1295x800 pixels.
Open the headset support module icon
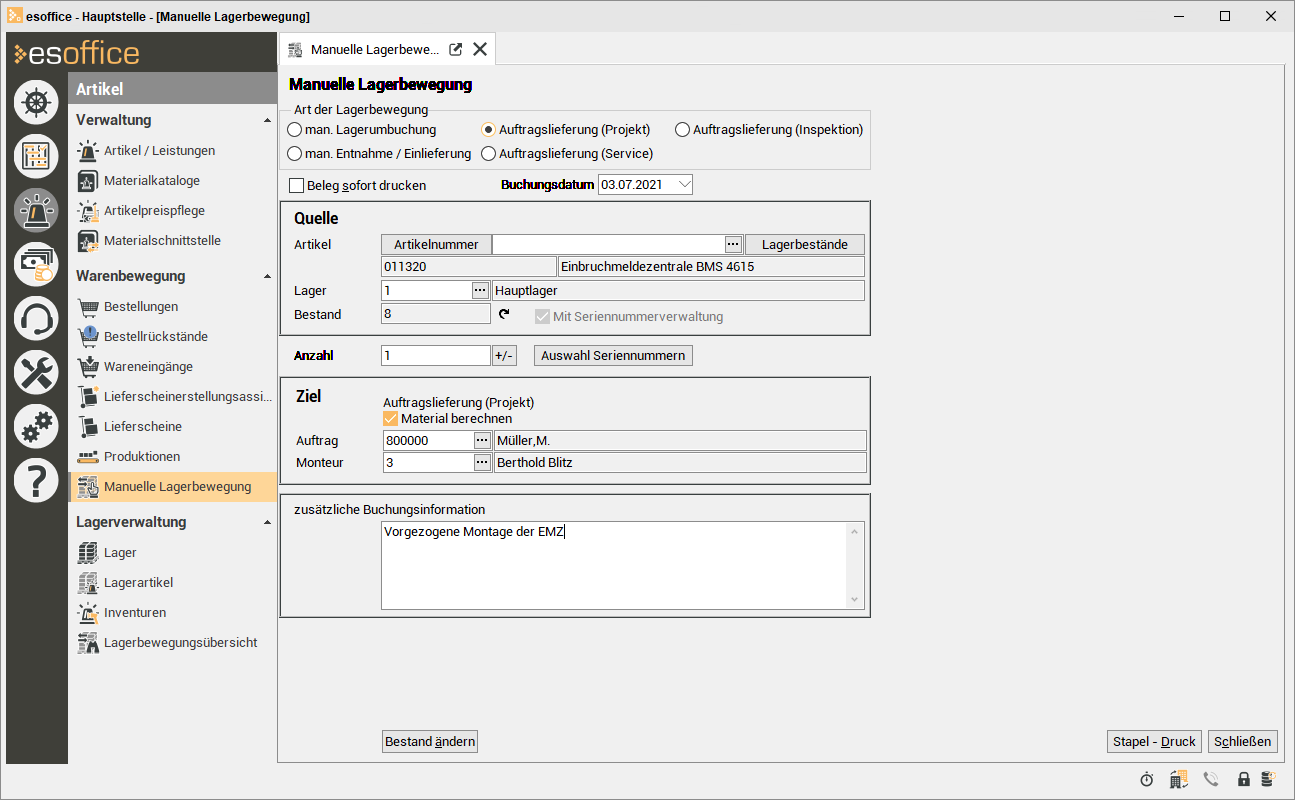(x=37, y=319)
